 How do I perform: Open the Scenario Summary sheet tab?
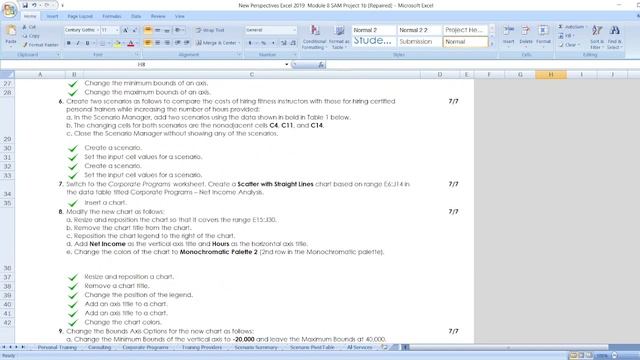click(256, 347)
